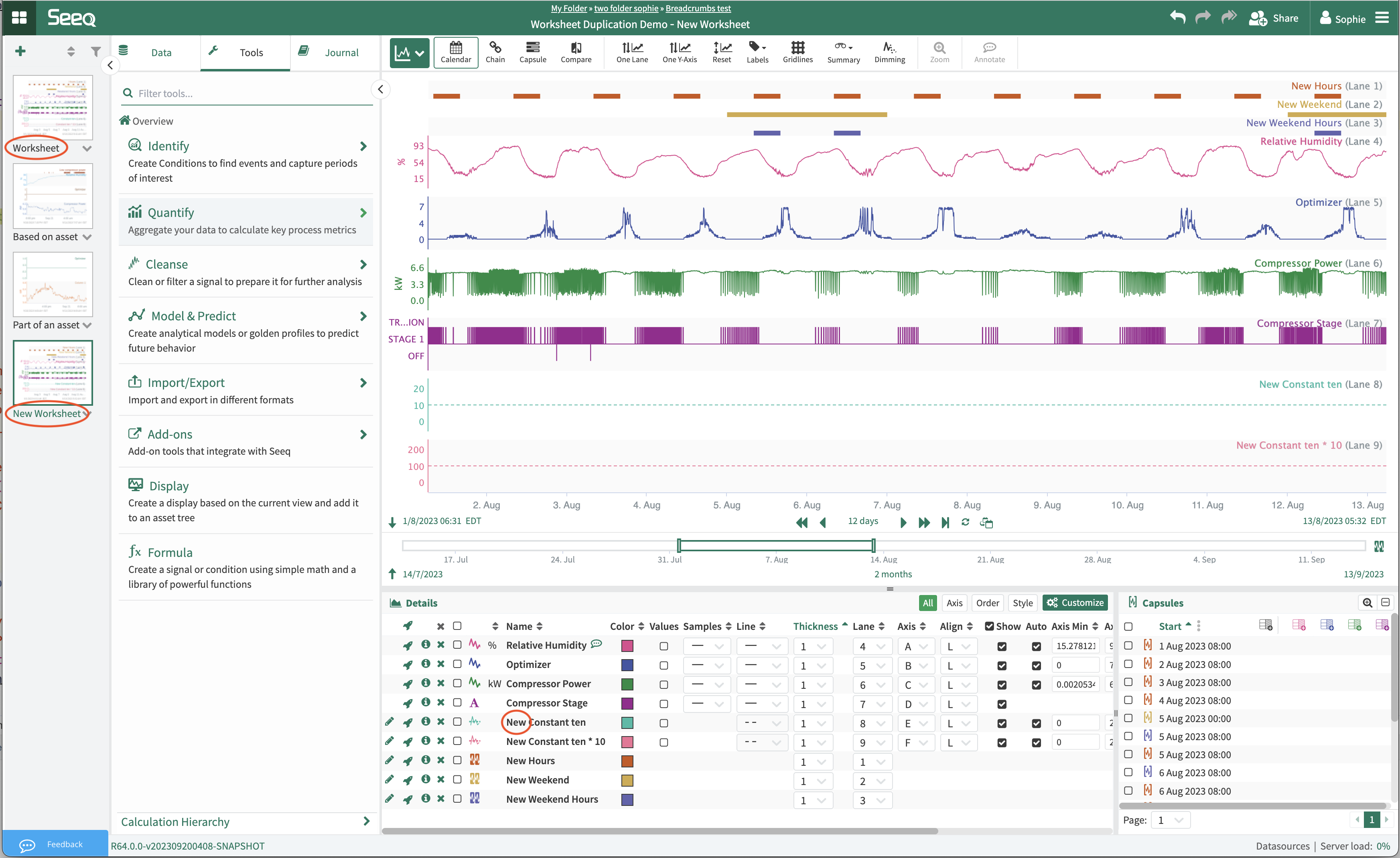Toggle Values checkbox for Optimizer
This screenshot has width=1400, height=858.
tap(663, 666)
